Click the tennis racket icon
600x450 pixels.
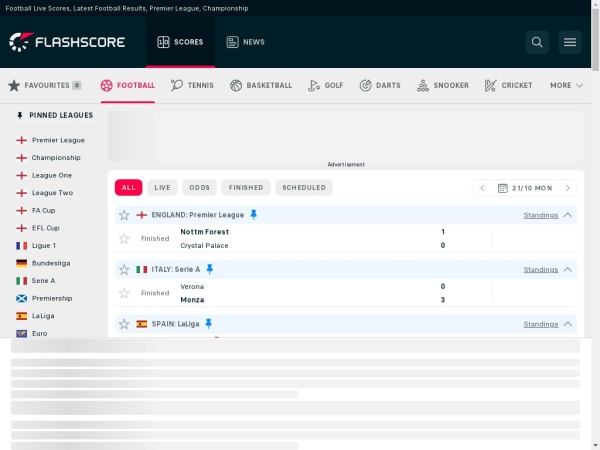pyautogui.click(x=176, y=85)
